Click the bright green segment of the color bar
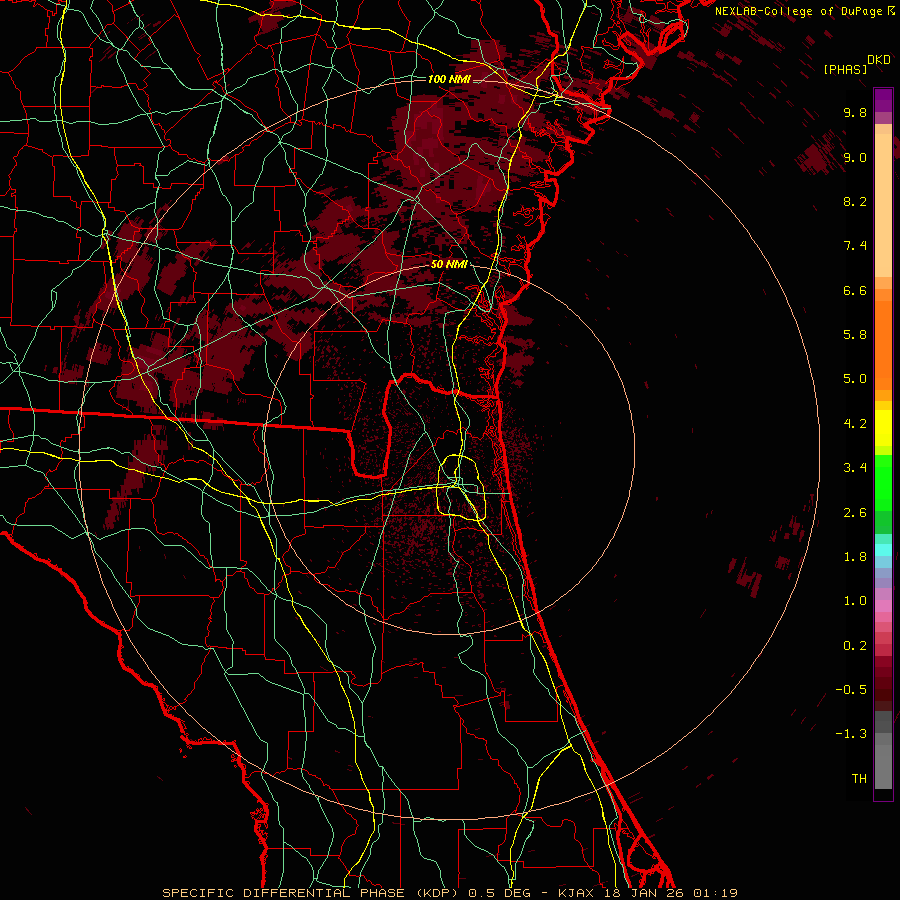The height and width of the screenshot is (900, 900). [883, 483]
